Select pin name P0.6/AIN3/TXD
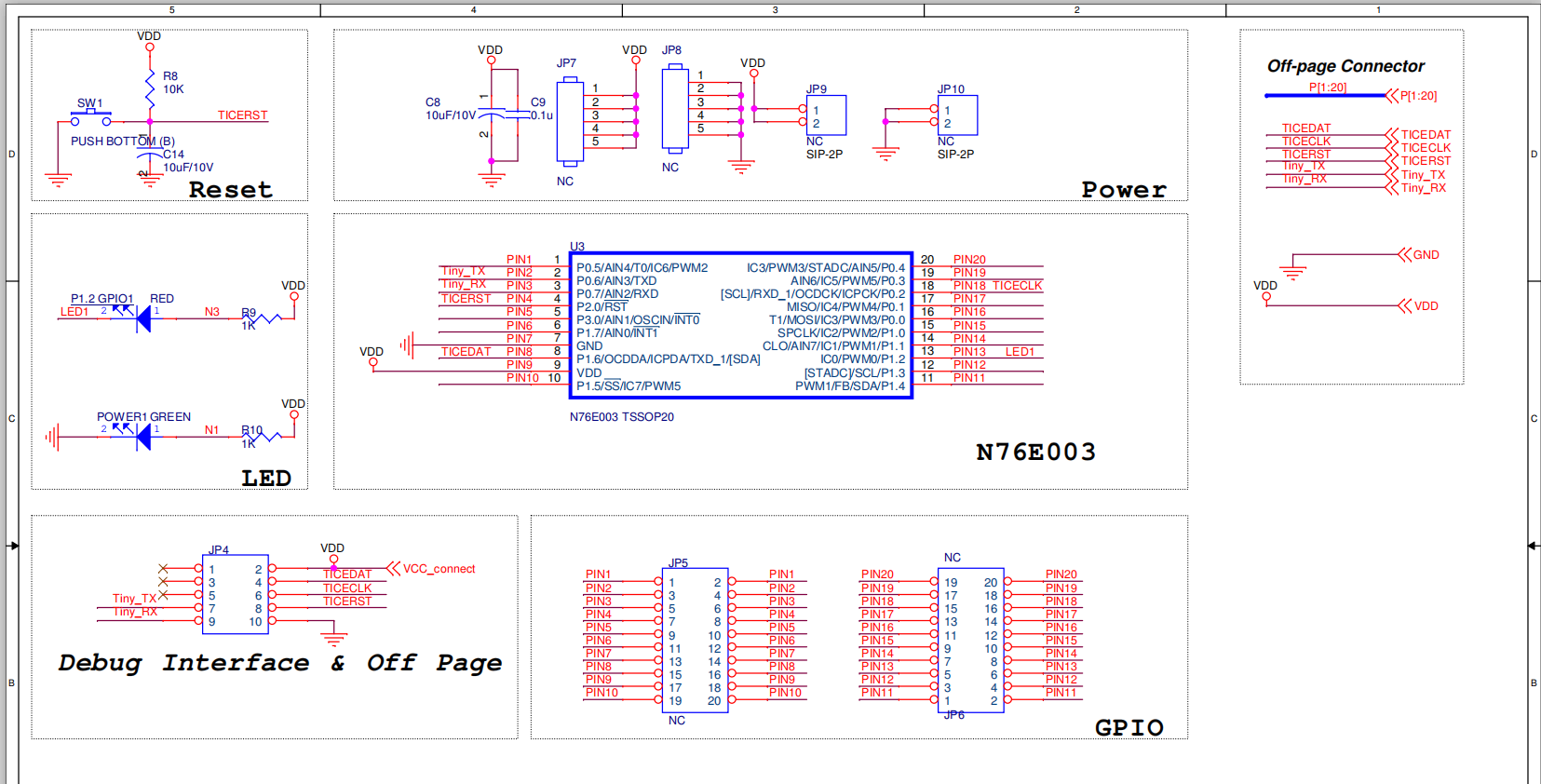The image size is (1541, 784). click(616, 281)
